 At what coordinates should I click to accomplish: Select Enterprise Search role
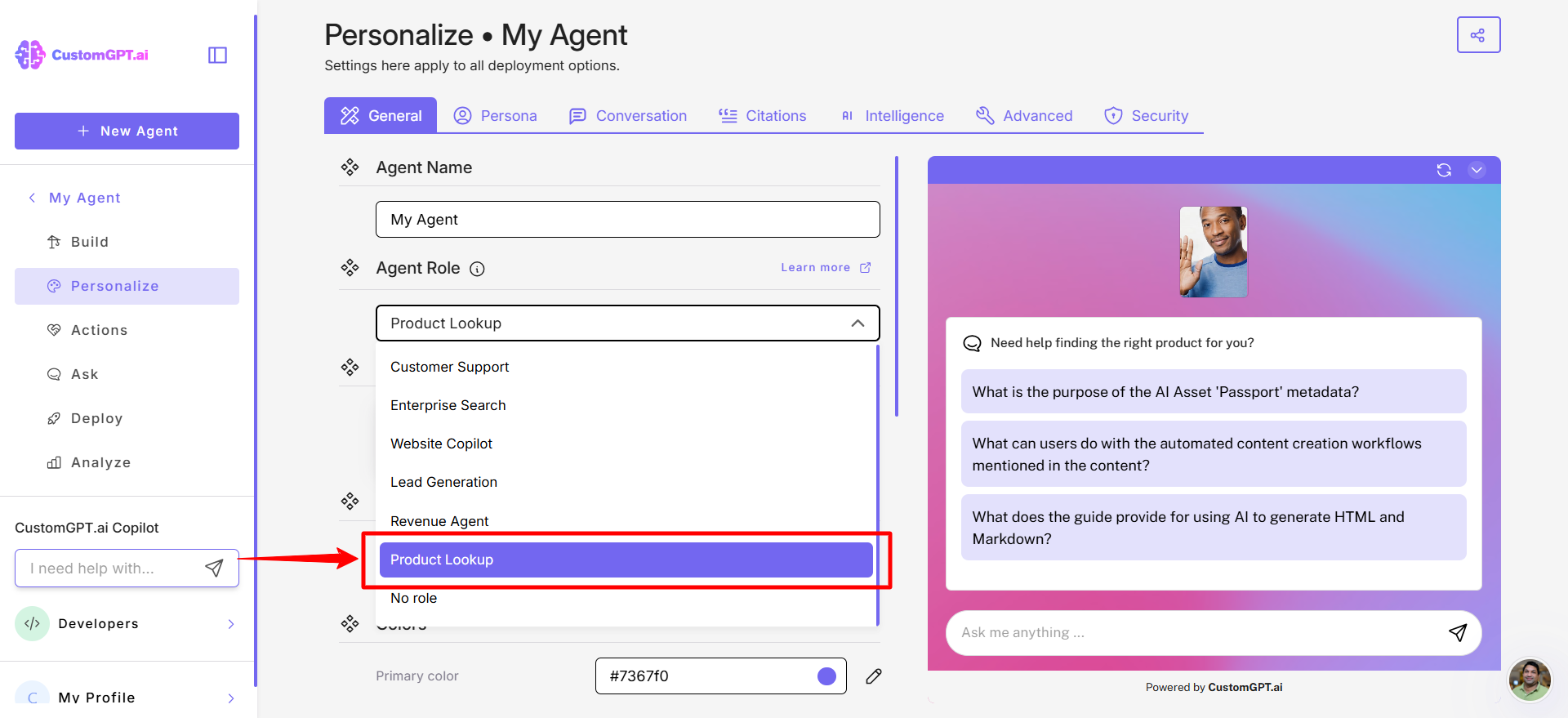point(626,405)
